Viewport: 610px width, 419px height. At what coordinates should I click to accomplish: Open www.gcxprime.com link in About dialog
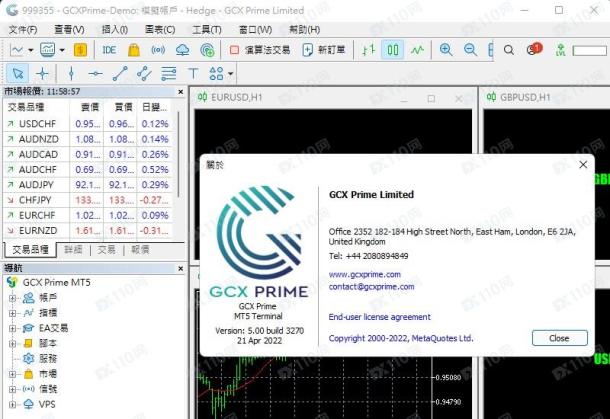point(365,274)
